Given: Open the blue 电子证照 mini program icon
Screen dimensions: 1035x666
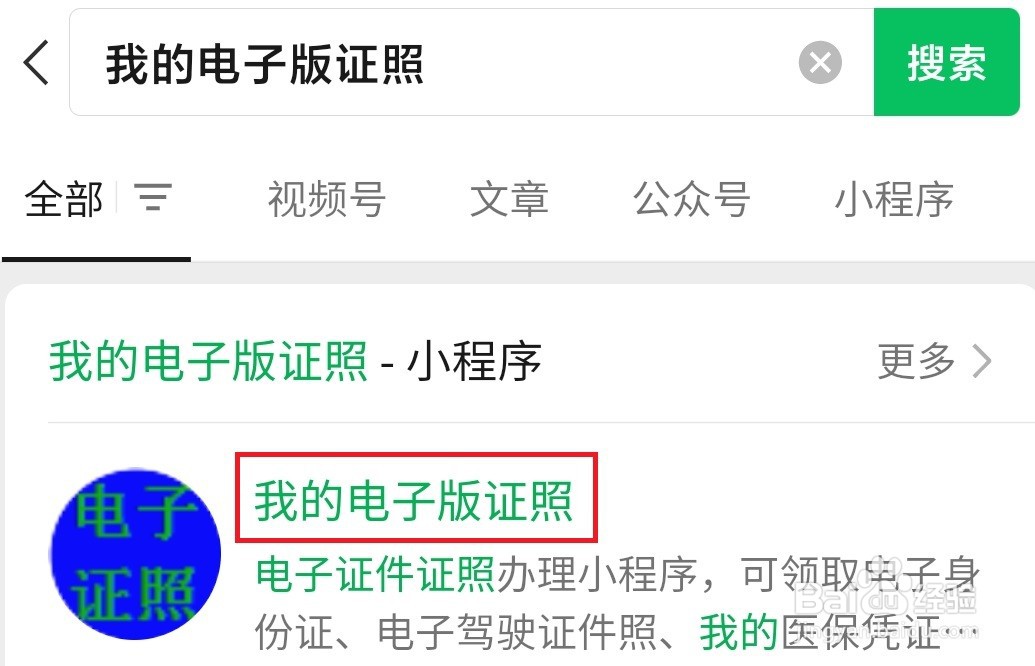Looking at the screenshot, I should tap(136, 554).
